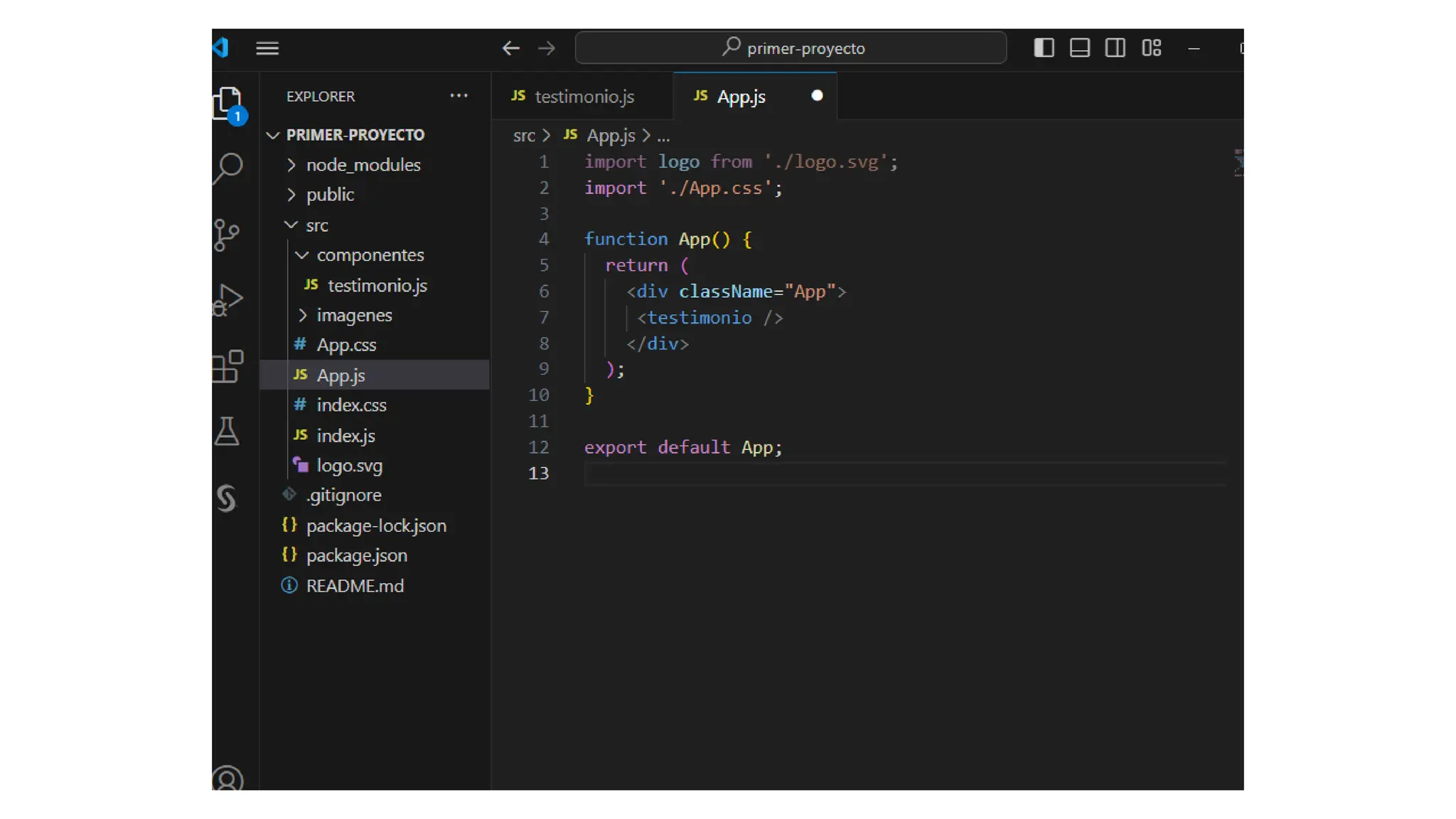
Task: Open the Explorer view in activity bar
Action: pos(228,103)
